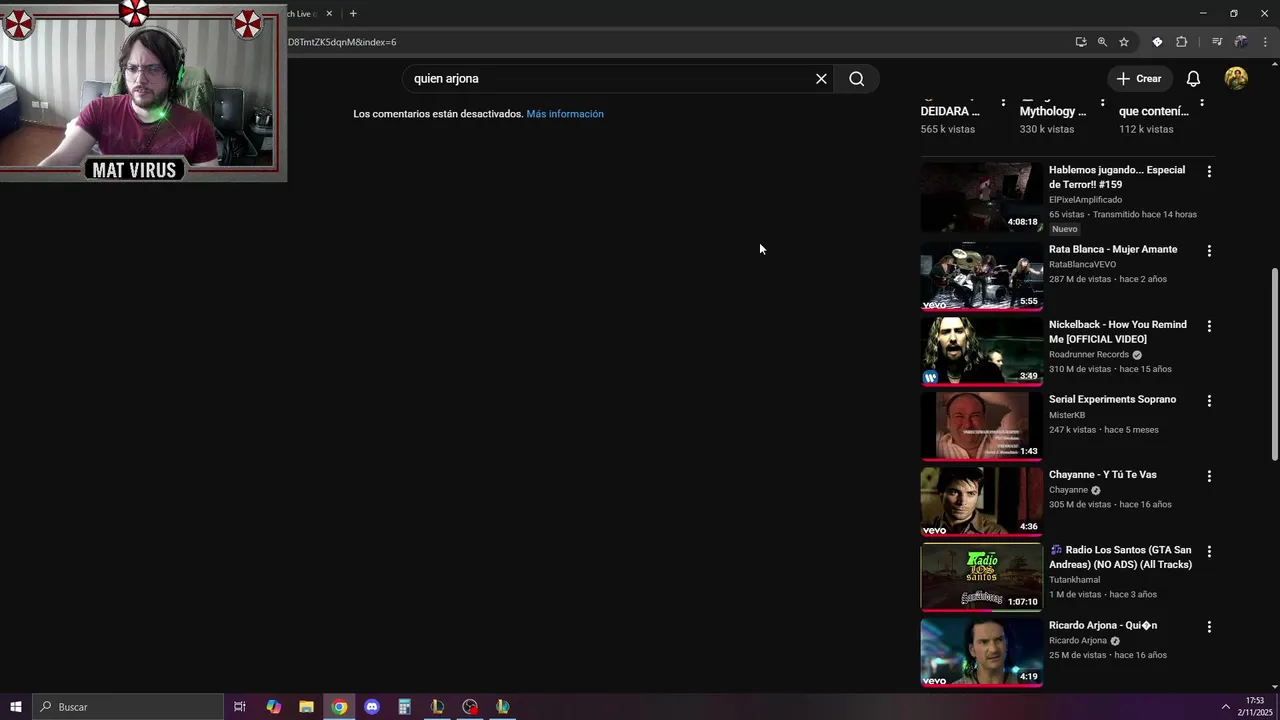This screenshot has height=720, width=1280.
Task: Open a new browser tab
Action: (353, 13)
